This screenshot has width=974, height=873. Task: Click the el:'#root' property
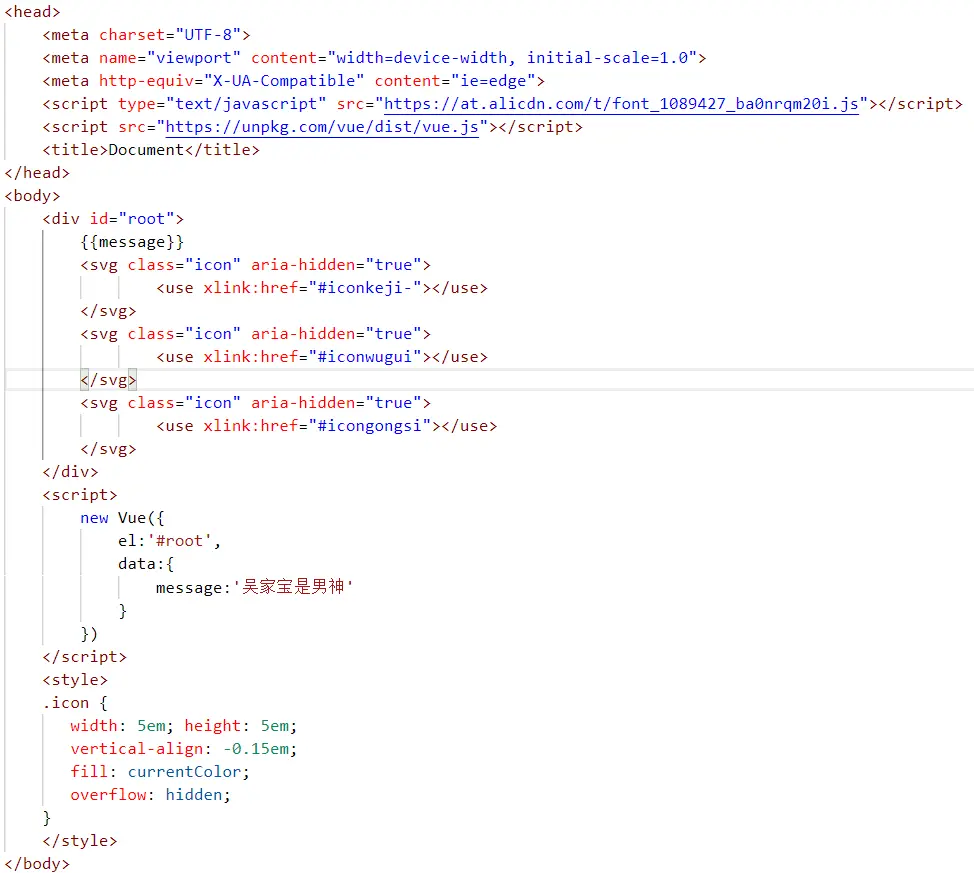tap(165, 541)
